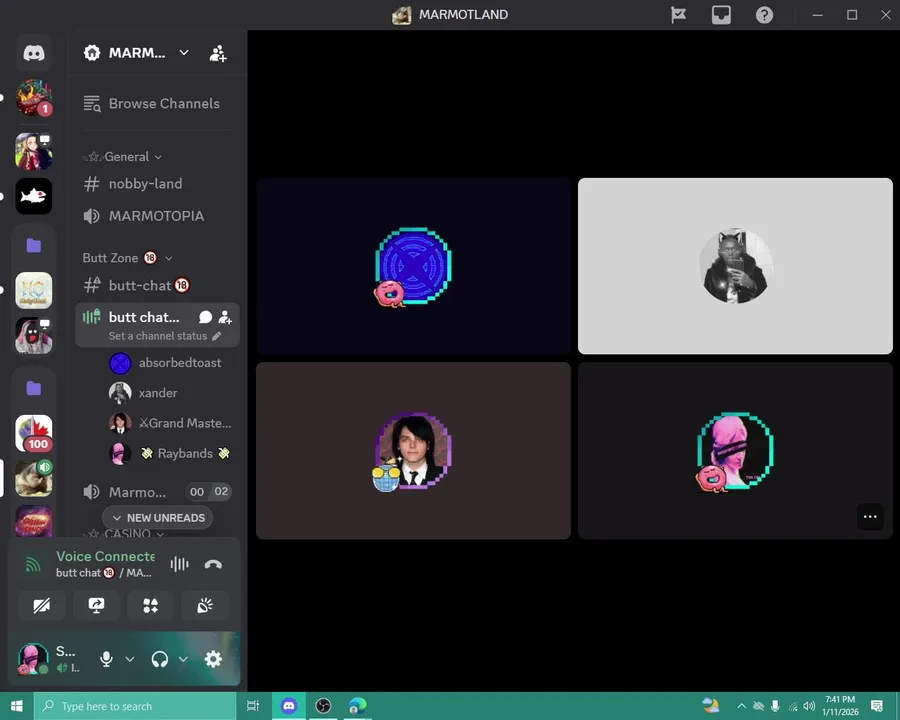Screen dimensions: 900x720
Task: Mute the microphone
Action: (106, 659)
